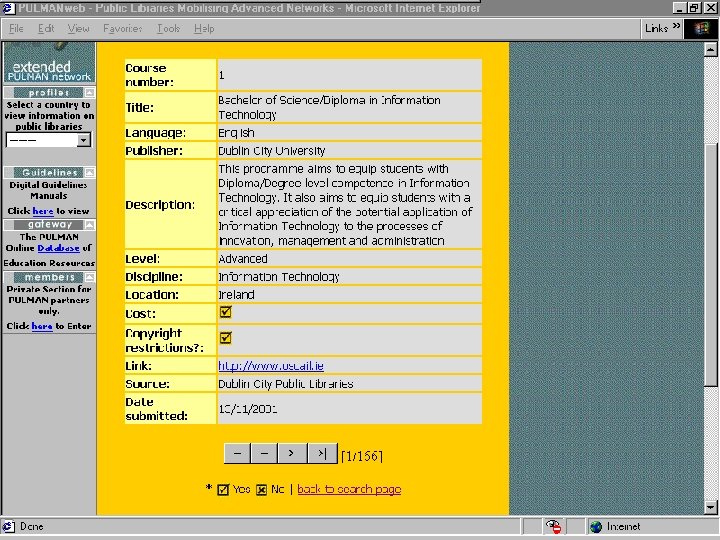This screenshot has height=540, width=720.
Task: Expand the Links toolbar chevron
Action: coord(676,26)
